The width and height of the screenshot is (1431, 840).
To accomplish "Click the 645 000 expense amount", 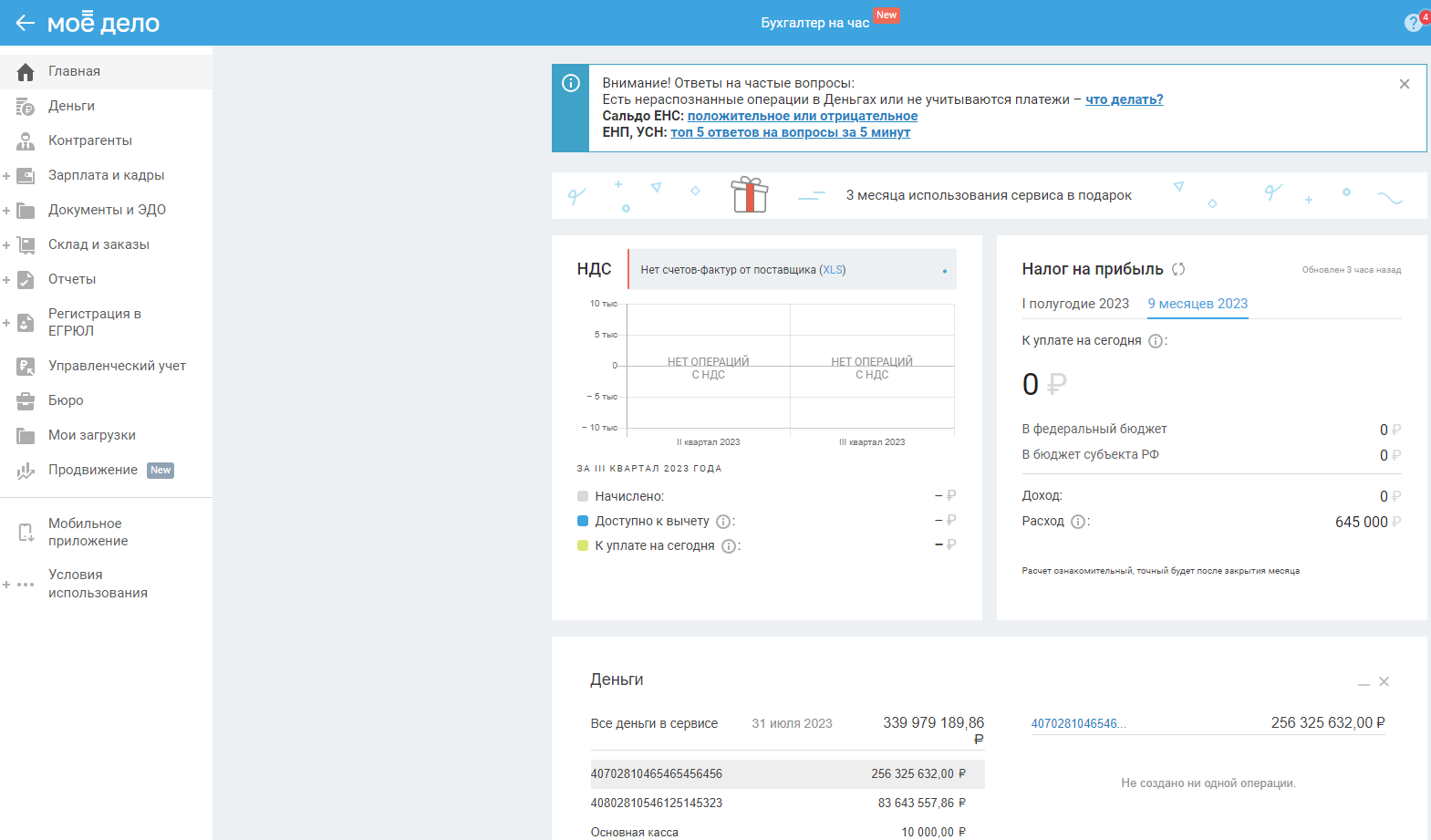I will coord(1362,523).
